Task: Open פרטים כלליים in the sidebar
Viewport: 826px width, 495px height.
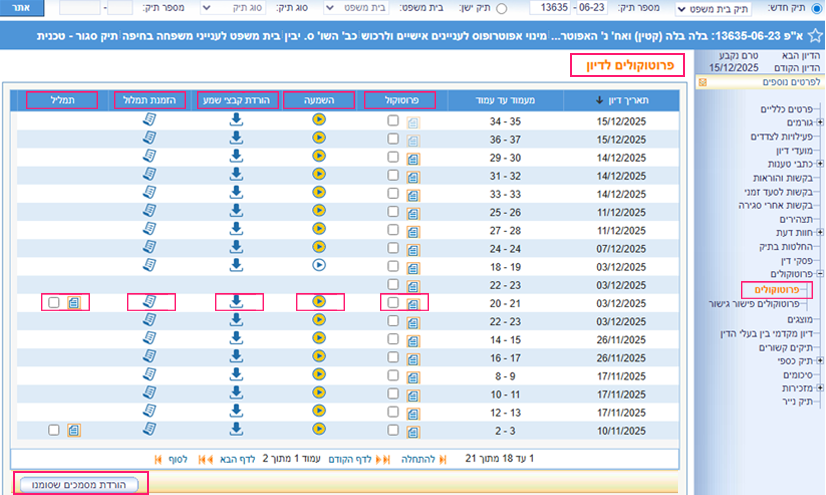Action: (787, 109)
